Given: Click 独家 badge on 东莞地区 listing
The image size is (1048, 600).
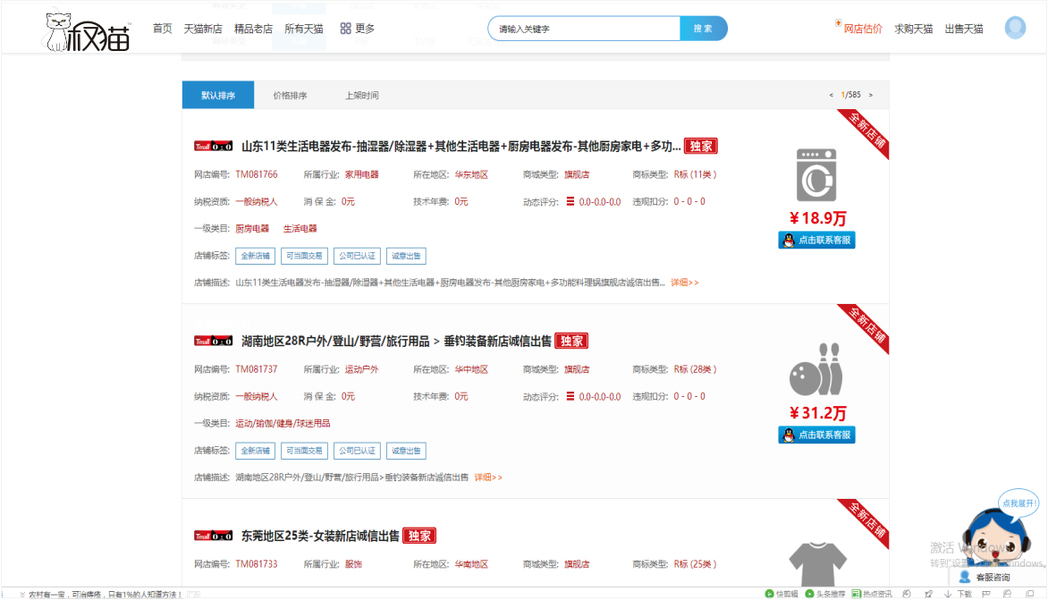Looking at the screenshot, I should tap(419, 536).
